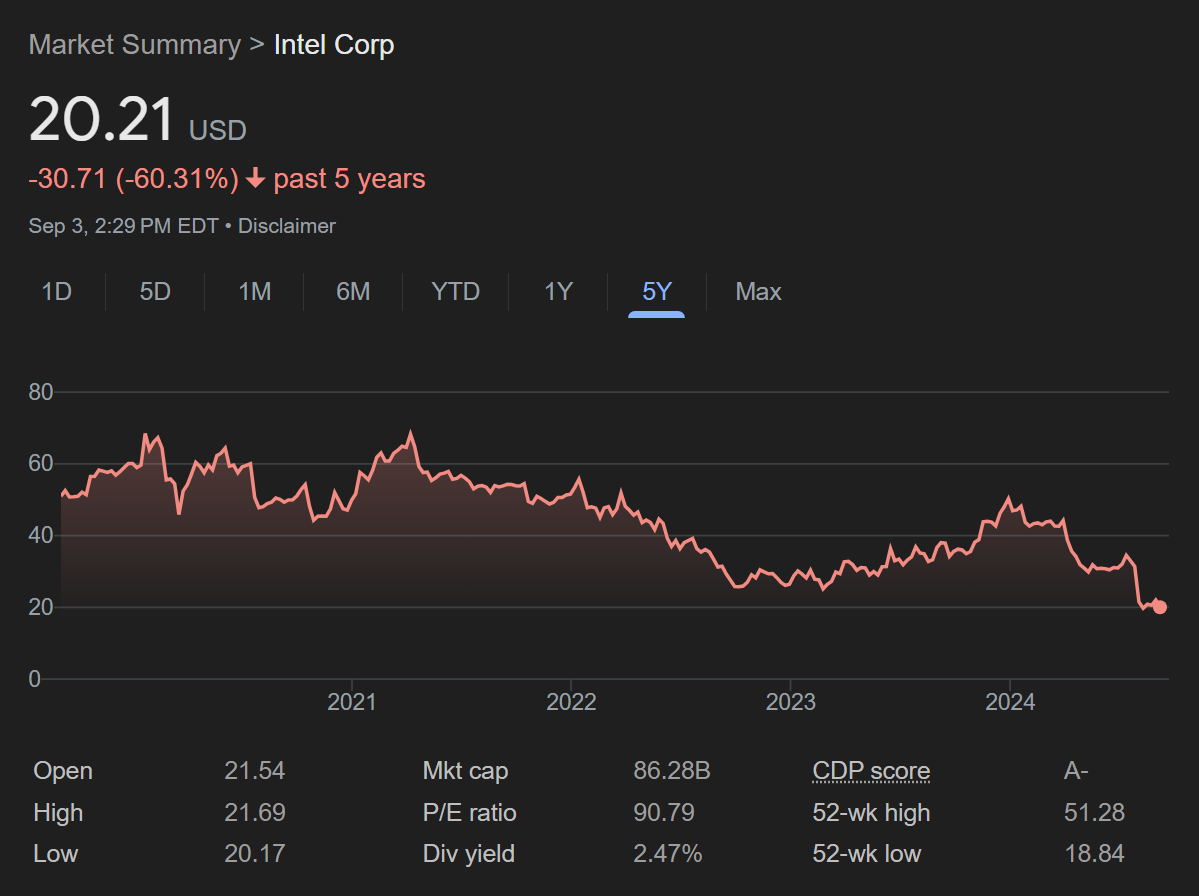
Task: Open the Market Summary breadcrumb link
Action: pyautogui.click(x=134, y=45)
